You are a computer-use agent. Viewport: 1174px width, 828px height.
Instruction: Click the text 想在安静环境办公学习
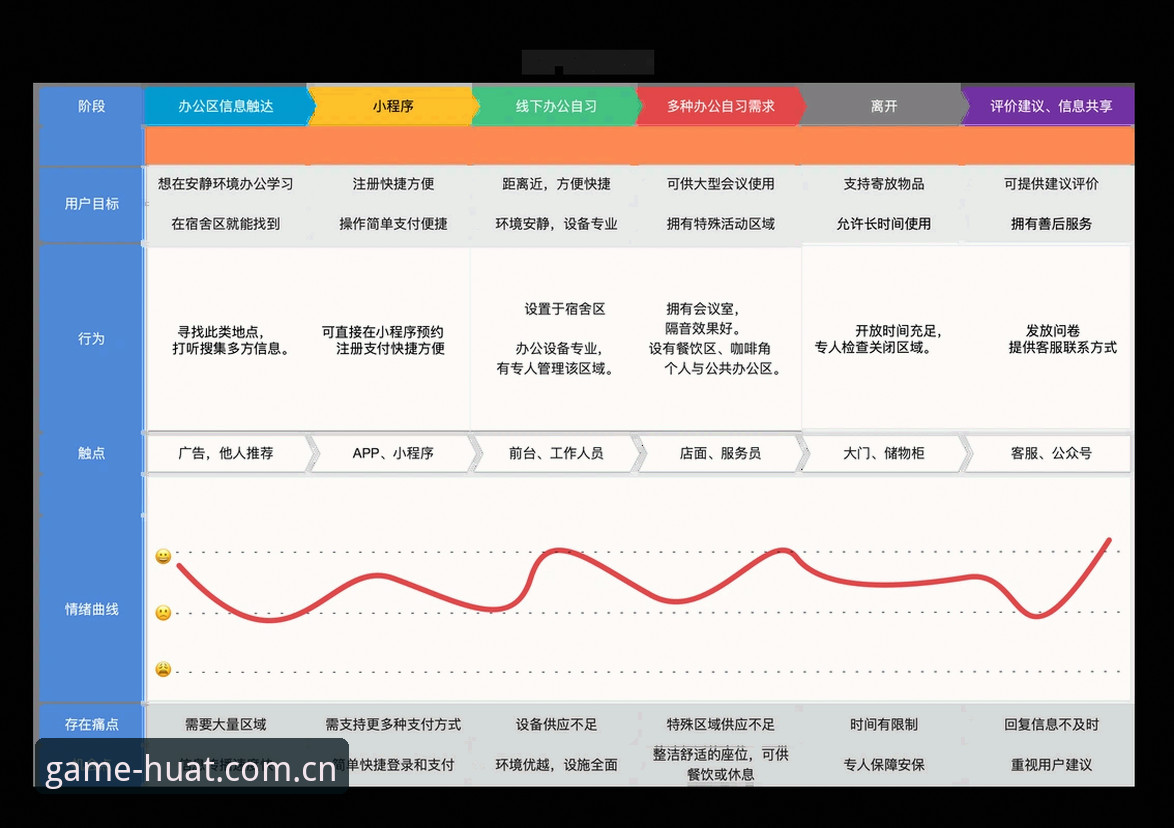point(225,184)
